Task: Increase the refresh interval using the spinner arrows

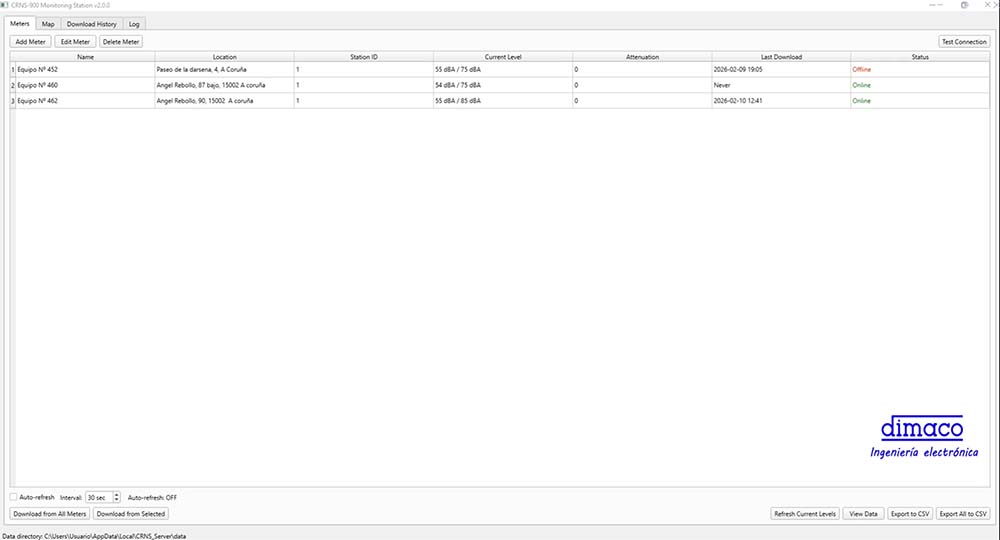Action: click(x=117, y=494)
